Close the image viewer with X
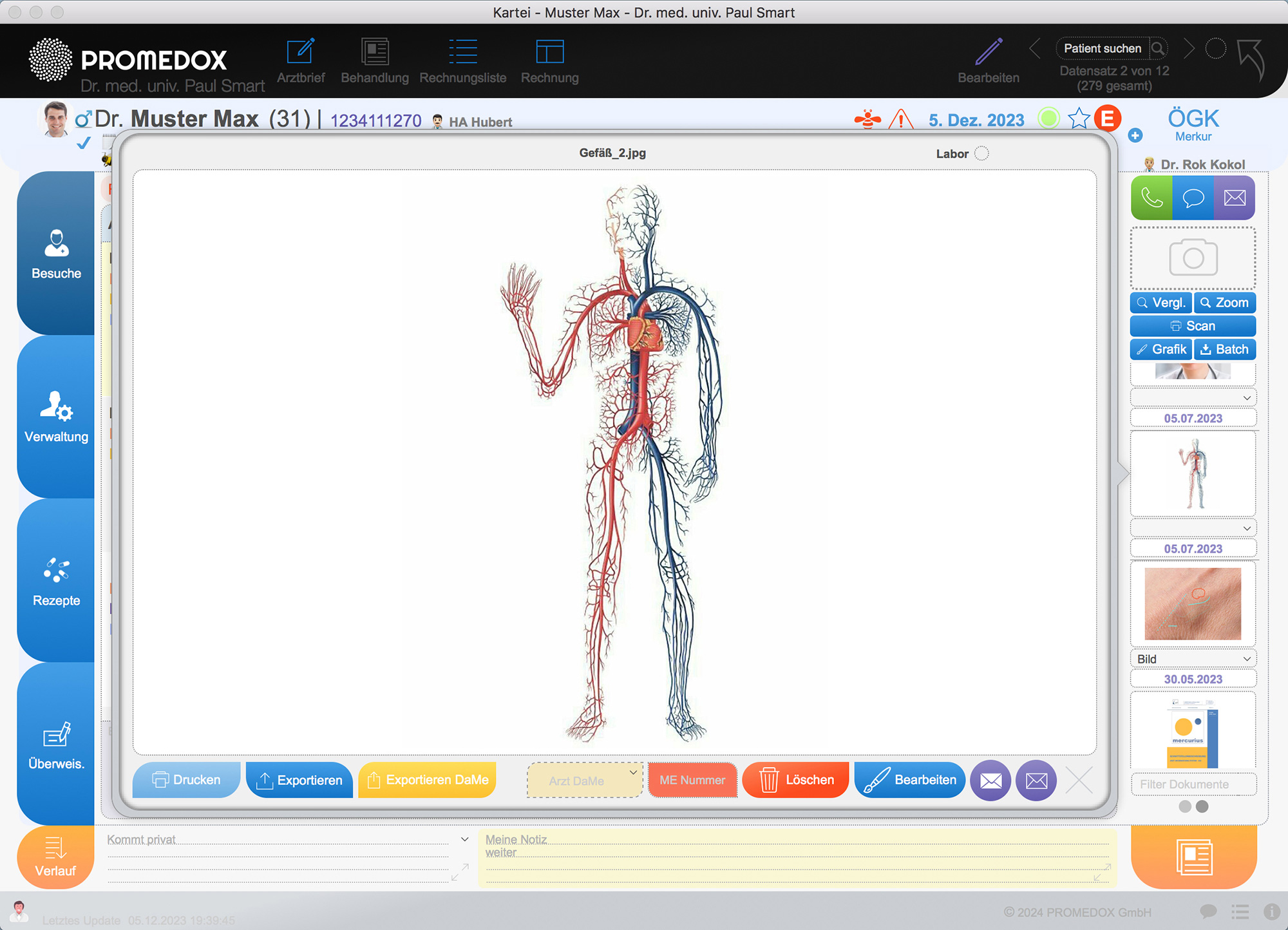Viewport: 1288px width, 930px height. 1079,781
